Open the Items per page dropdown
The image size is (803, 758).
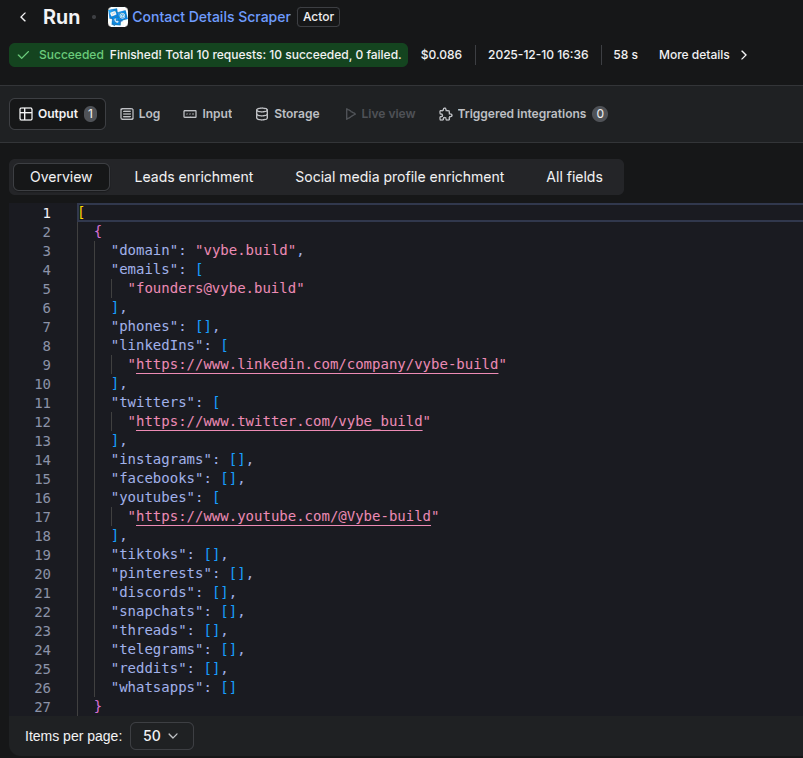click(x=162, y=736)
